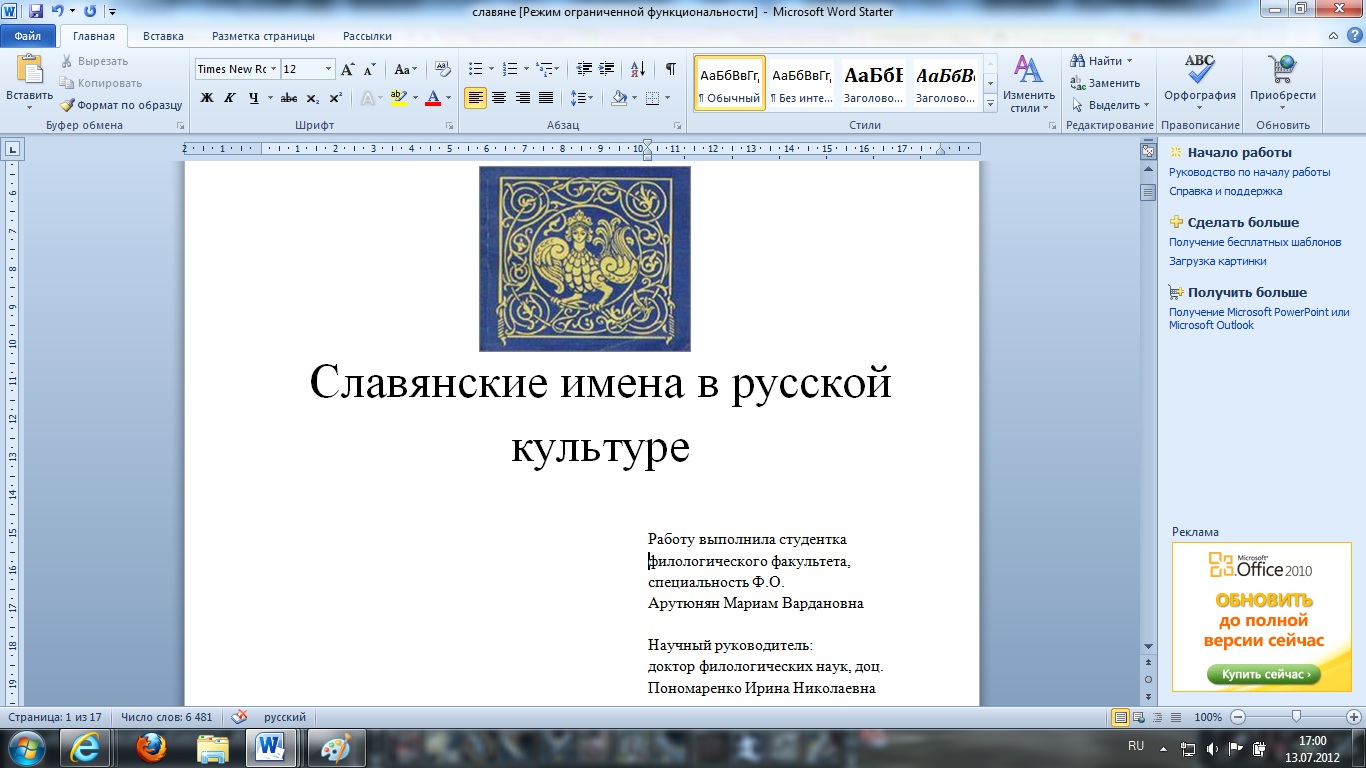Click the center text alignment icon
This screenshot has height=768, width=1366.
click(499, 98)
